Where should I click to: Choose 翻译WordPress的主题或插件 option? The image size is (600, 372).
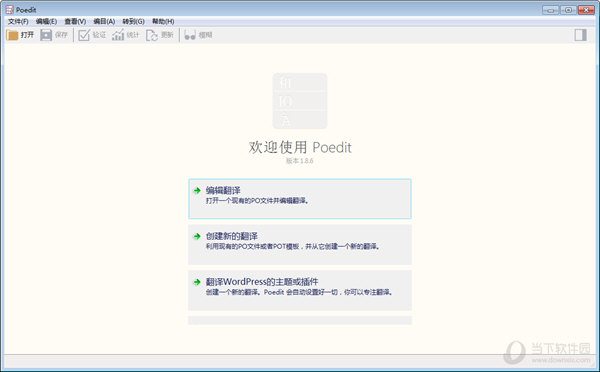300,290
